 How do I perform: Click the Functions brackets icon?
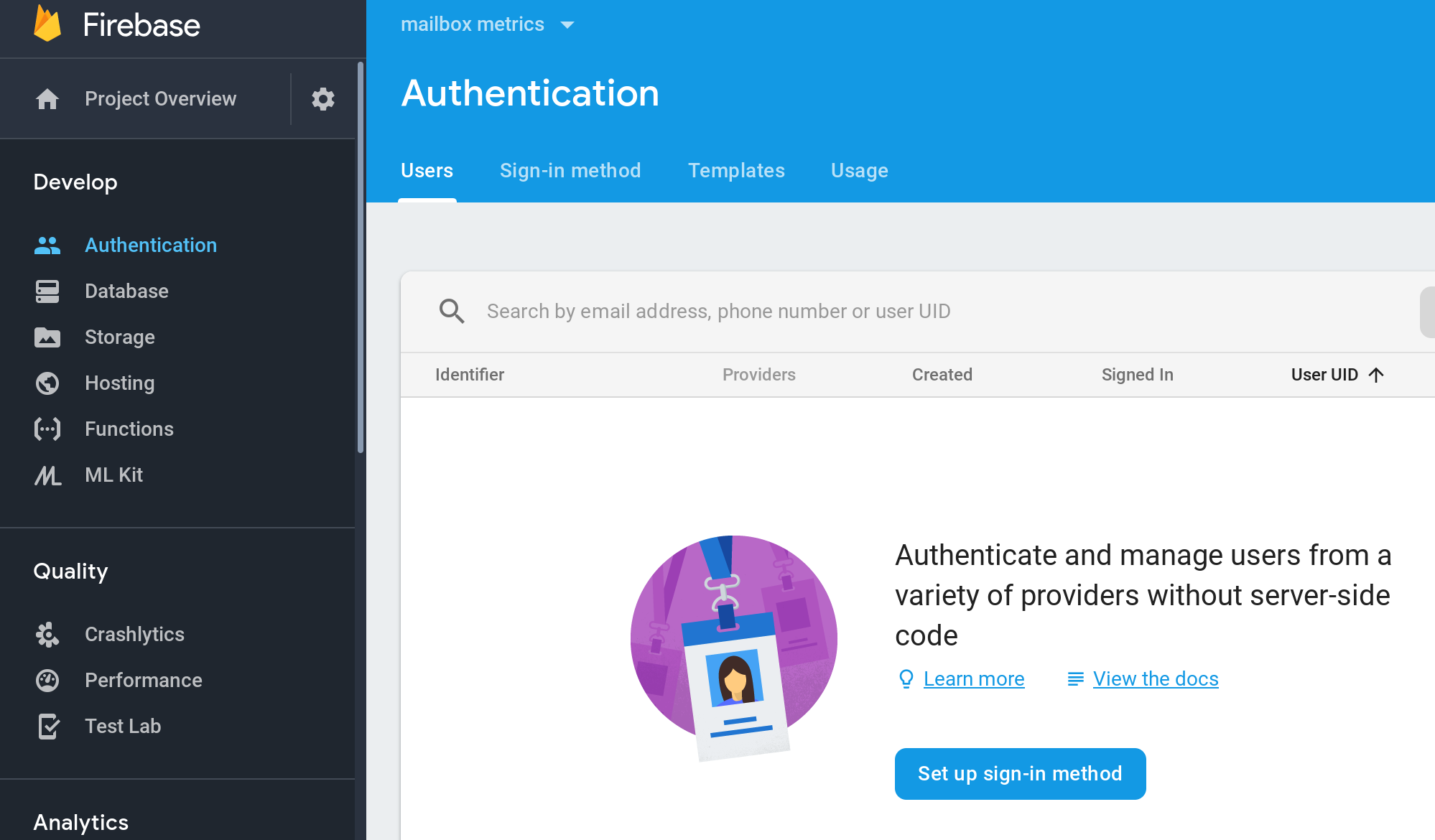pyautogui.click(x=47, y=429)
